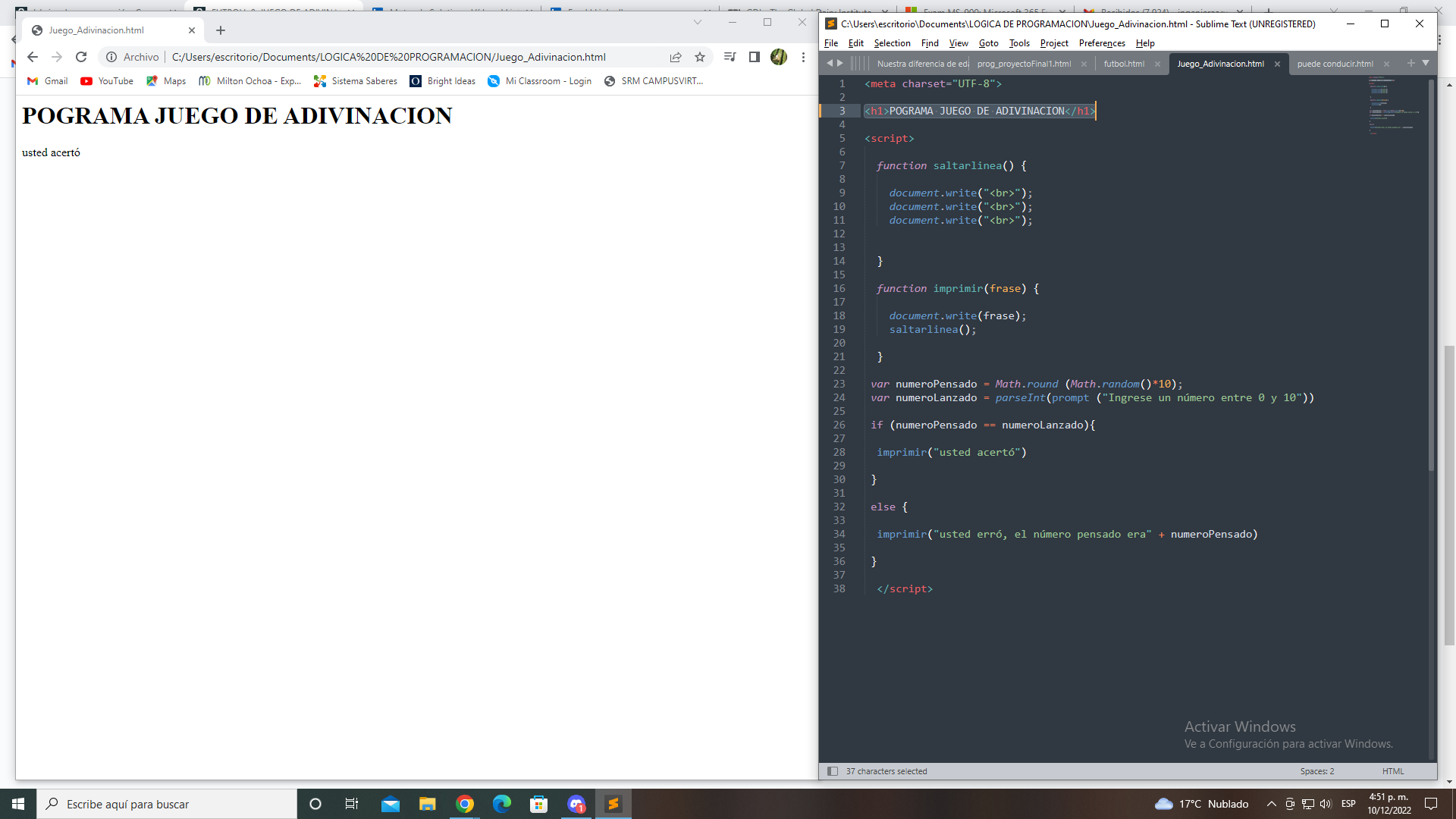Open new Chrome tab with plus

click(221, 30)
